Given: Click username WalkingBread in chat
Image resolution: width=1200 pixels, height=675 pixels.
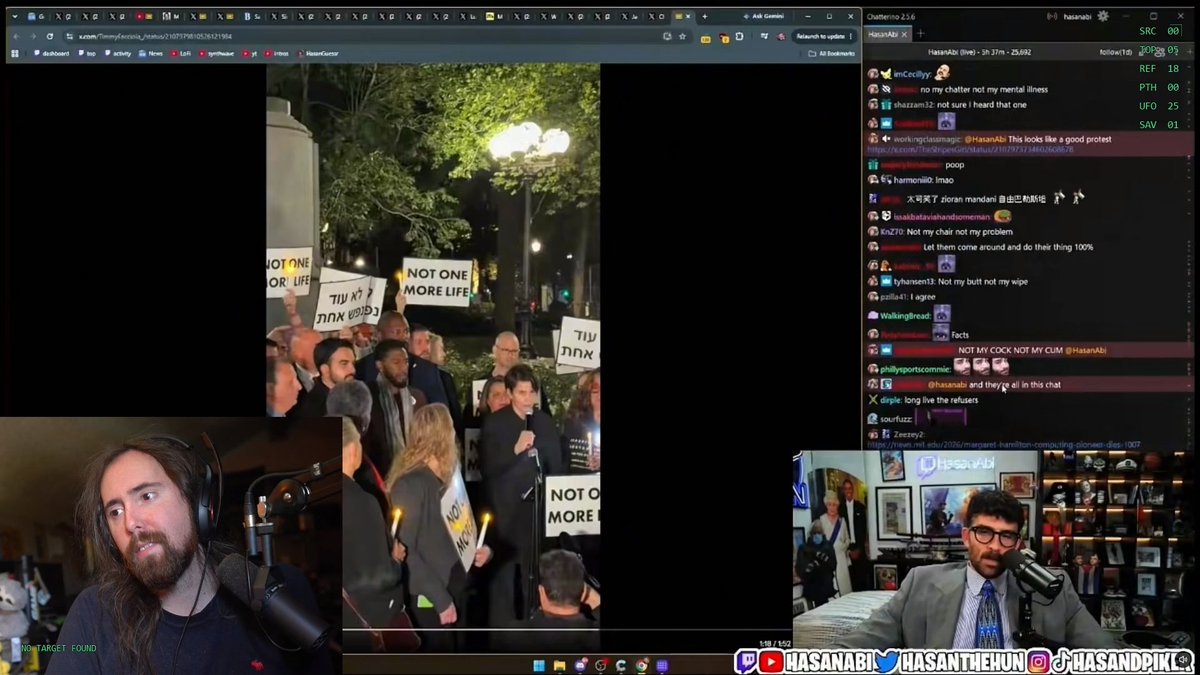Looking at the screenshot, I should (906, 316).
